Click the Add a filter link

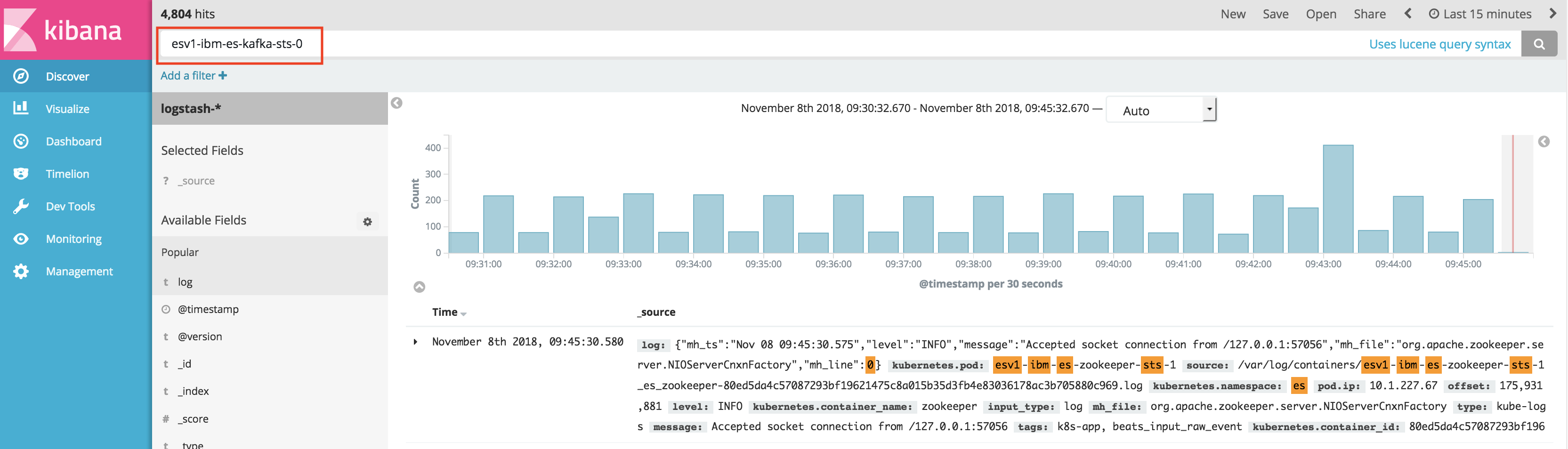pyautogui.click(x=194, y=75)
